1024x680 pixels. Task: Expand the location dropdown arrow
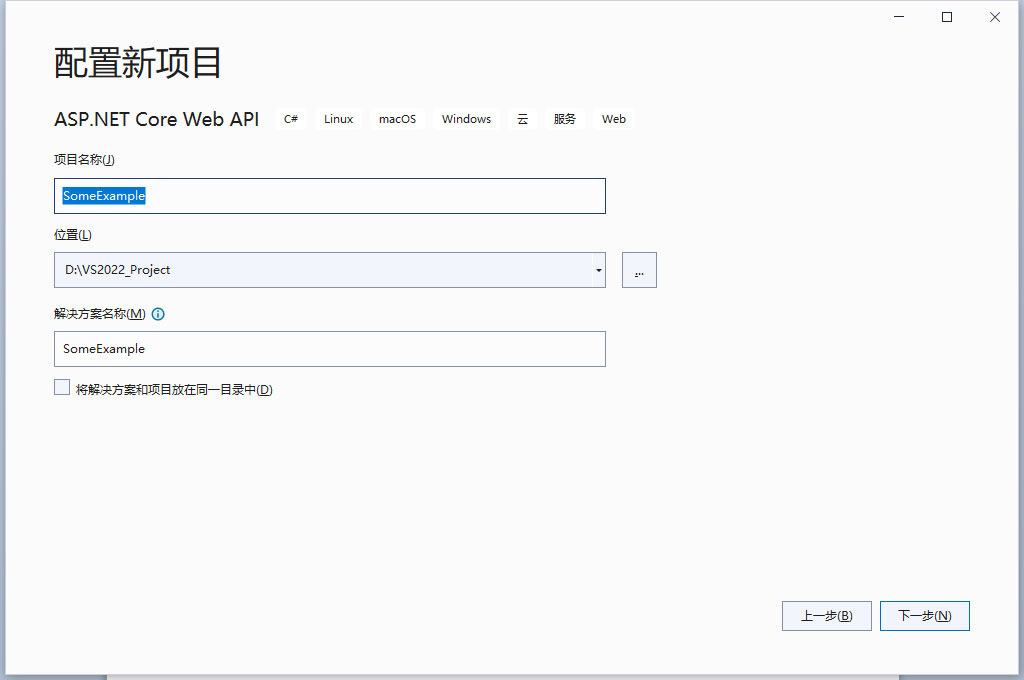598,270
